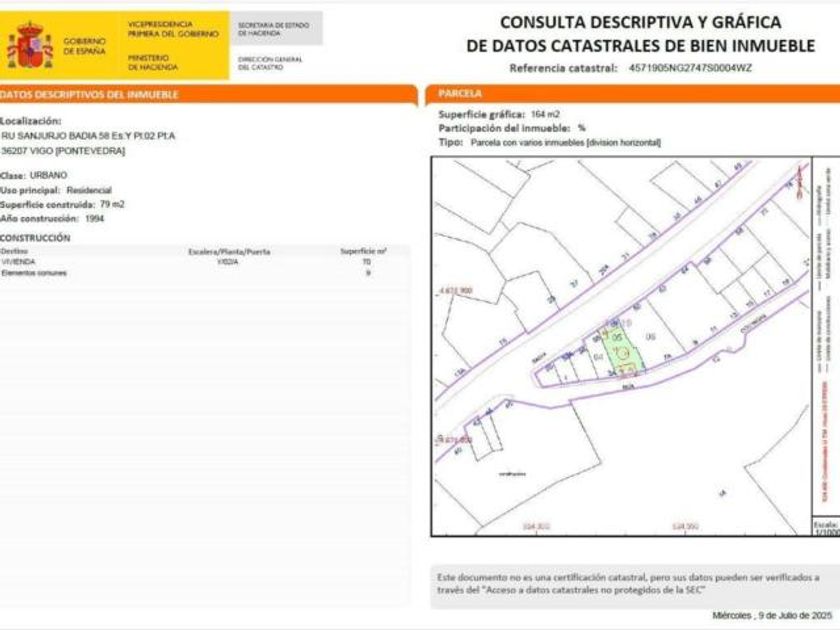840x630 pixels.
Task: Click the 'CONSTRUCCIÓN' section heading
Action: (x=35, y=238)
